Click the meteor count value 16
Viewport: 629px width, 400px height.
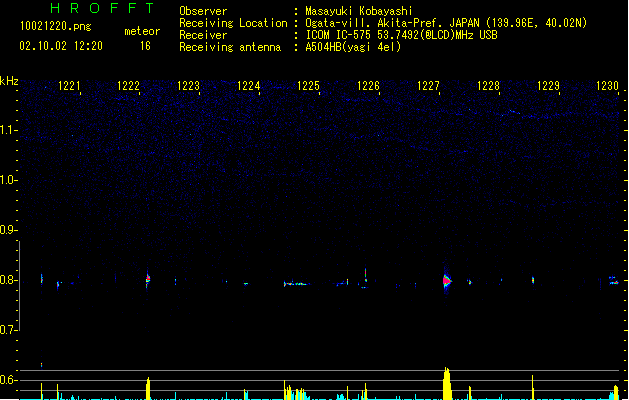145,46
